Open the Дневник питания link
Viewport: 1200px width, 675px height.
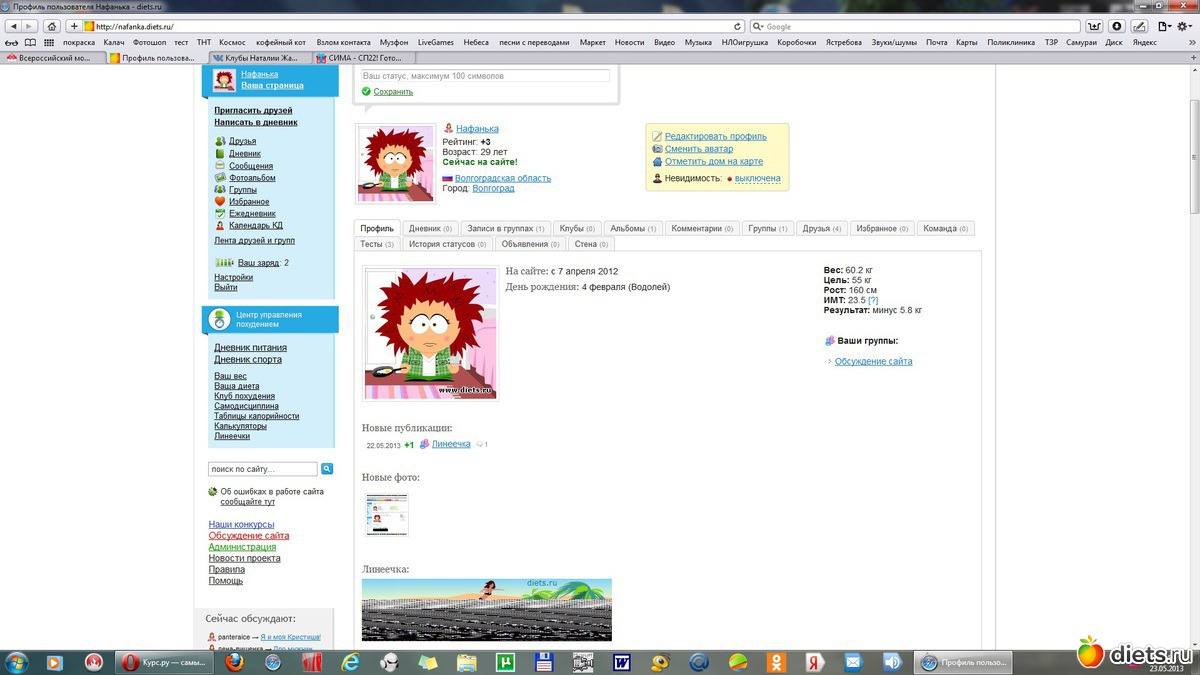coord(250,348)
